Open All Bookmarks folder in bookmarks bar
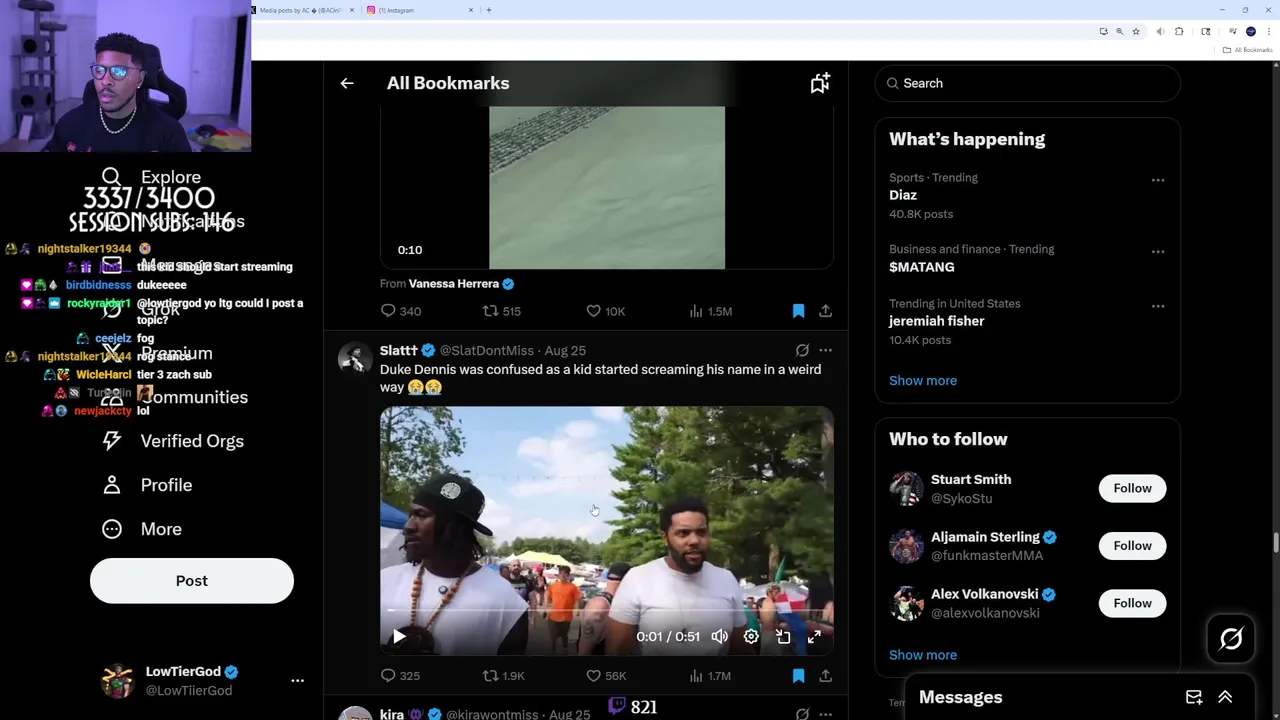Viewport: 1280px width, 720px height. point(1248,50)
